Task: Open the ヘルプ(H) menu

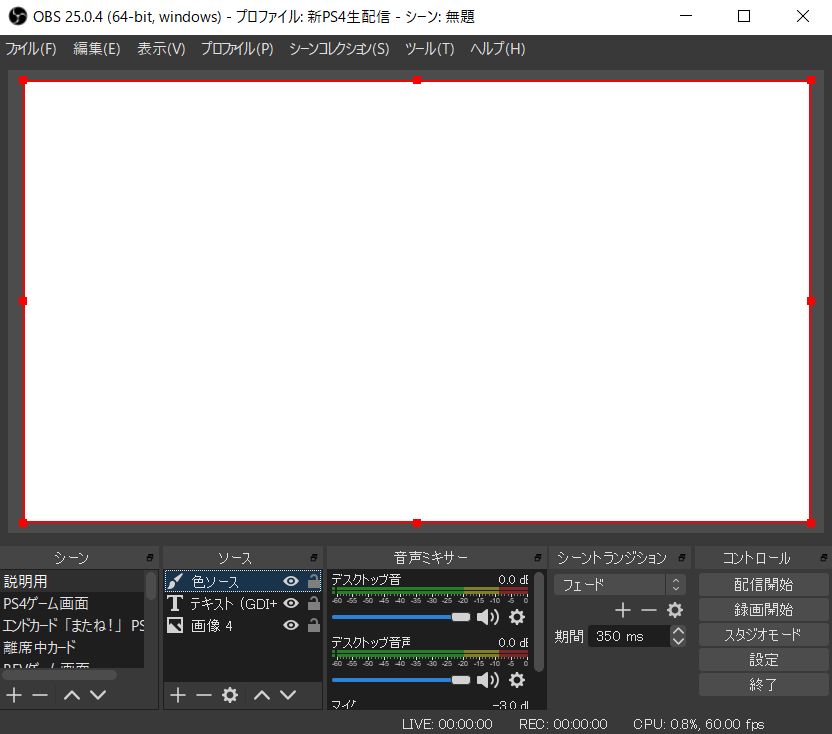Action: click(x=498, y=49)
